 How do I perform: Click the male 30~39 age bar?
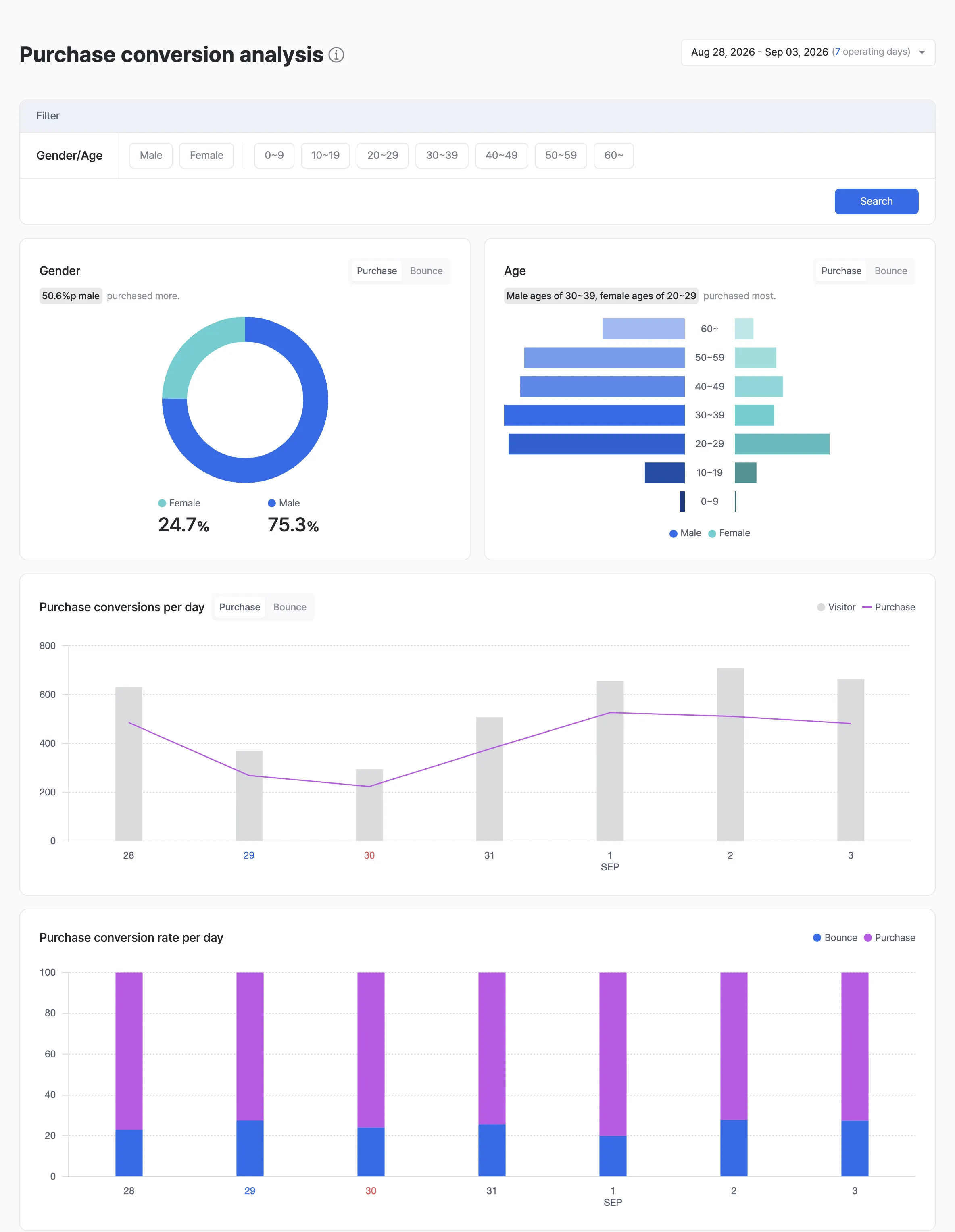tap(594, 415)
